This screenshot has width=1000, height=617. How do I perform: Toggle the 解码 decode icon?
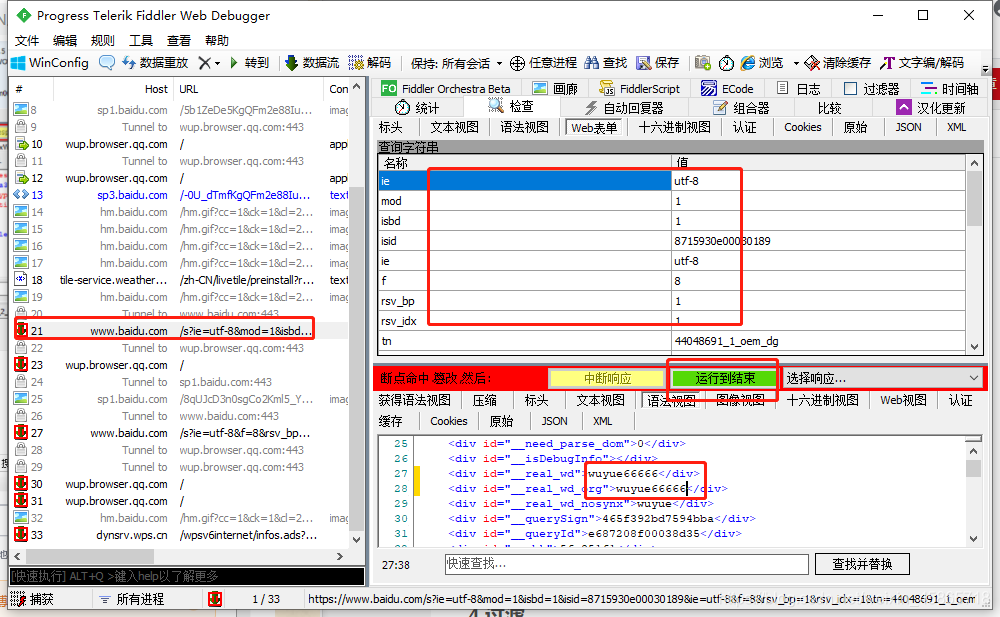point(356,63)
